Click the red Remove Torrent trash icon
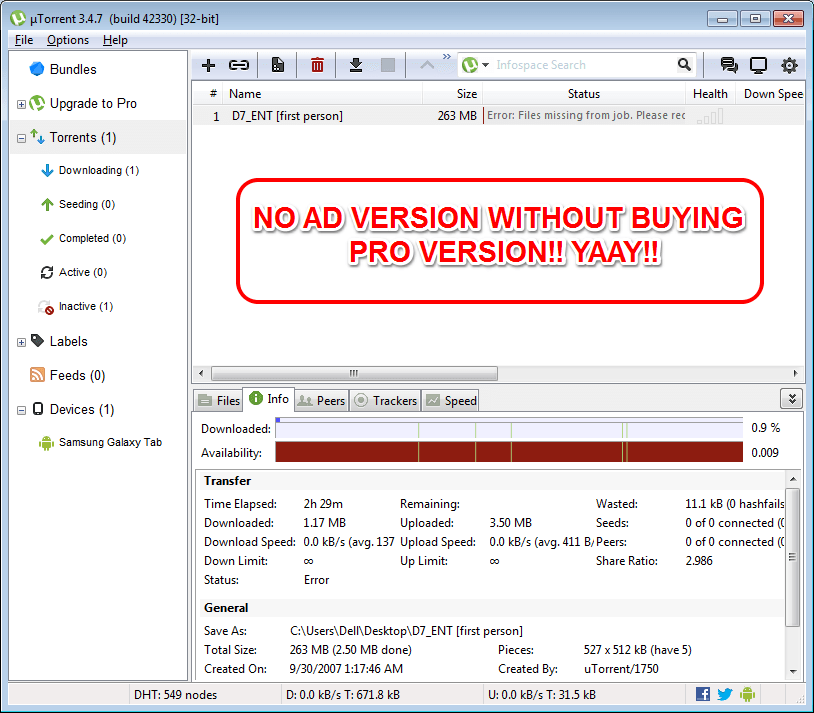 317,65
